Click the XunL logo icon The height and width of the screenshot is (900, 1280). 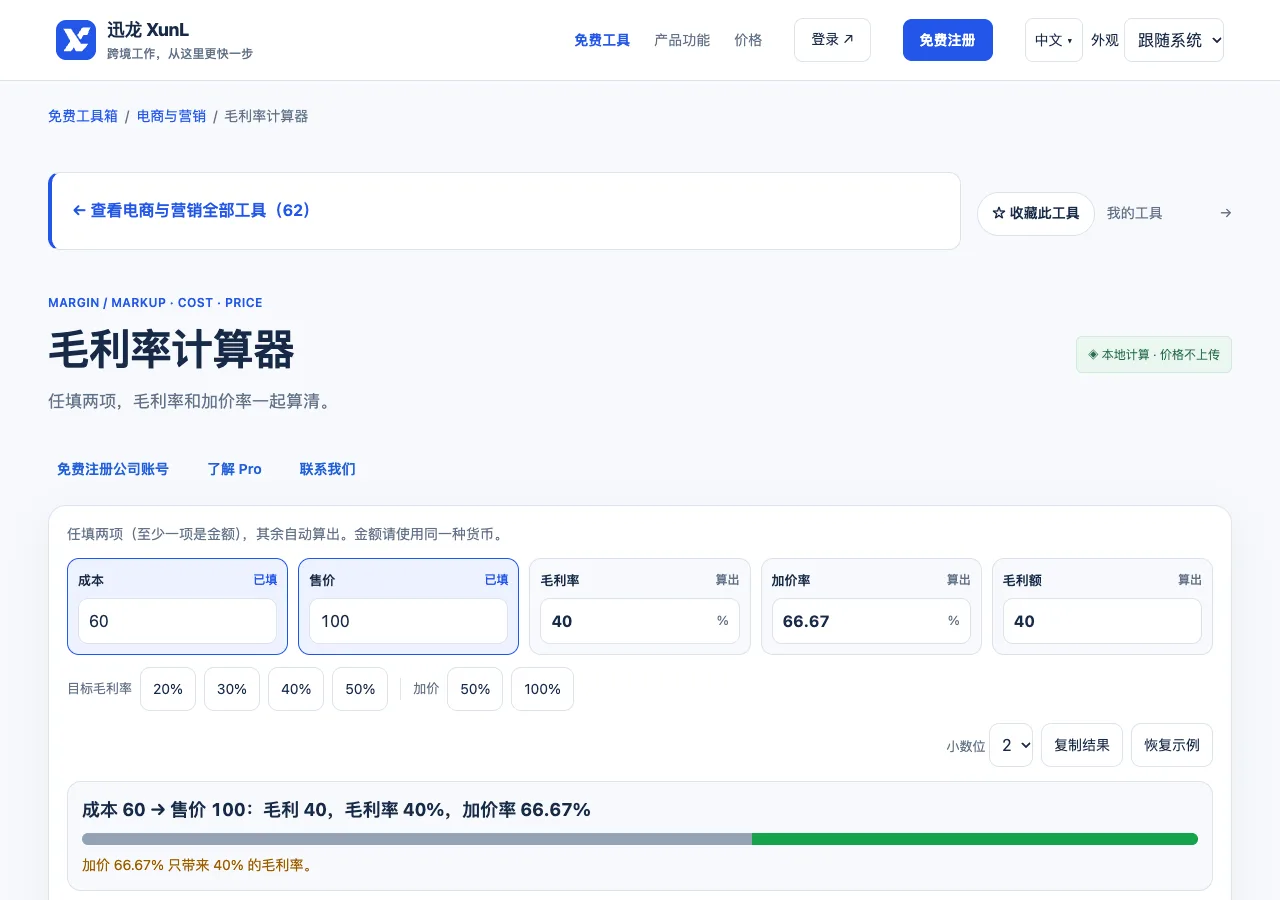click(x=76, y=40)
